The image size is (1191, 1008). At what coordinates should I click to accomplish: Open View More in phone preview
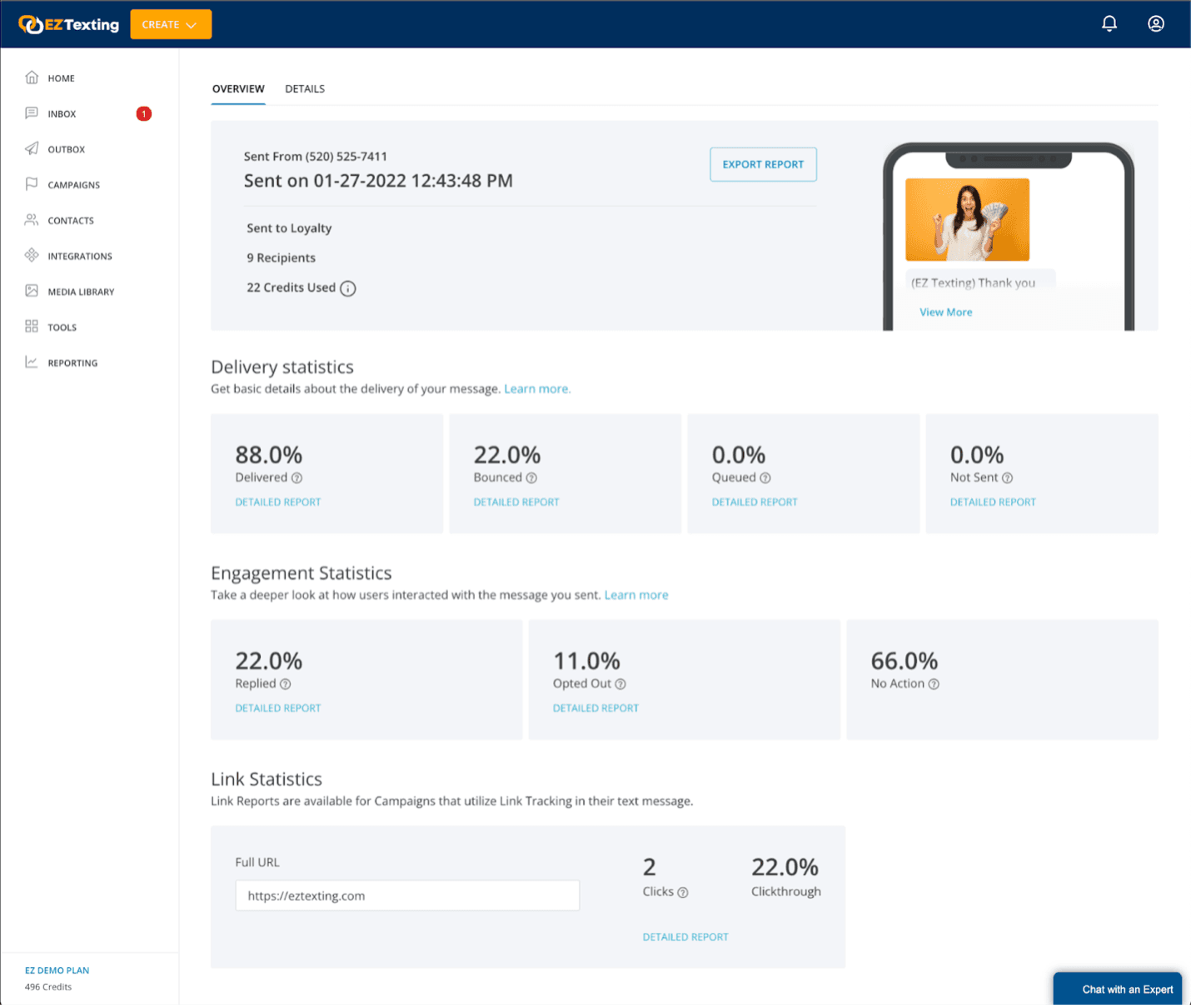coord(945,312)
